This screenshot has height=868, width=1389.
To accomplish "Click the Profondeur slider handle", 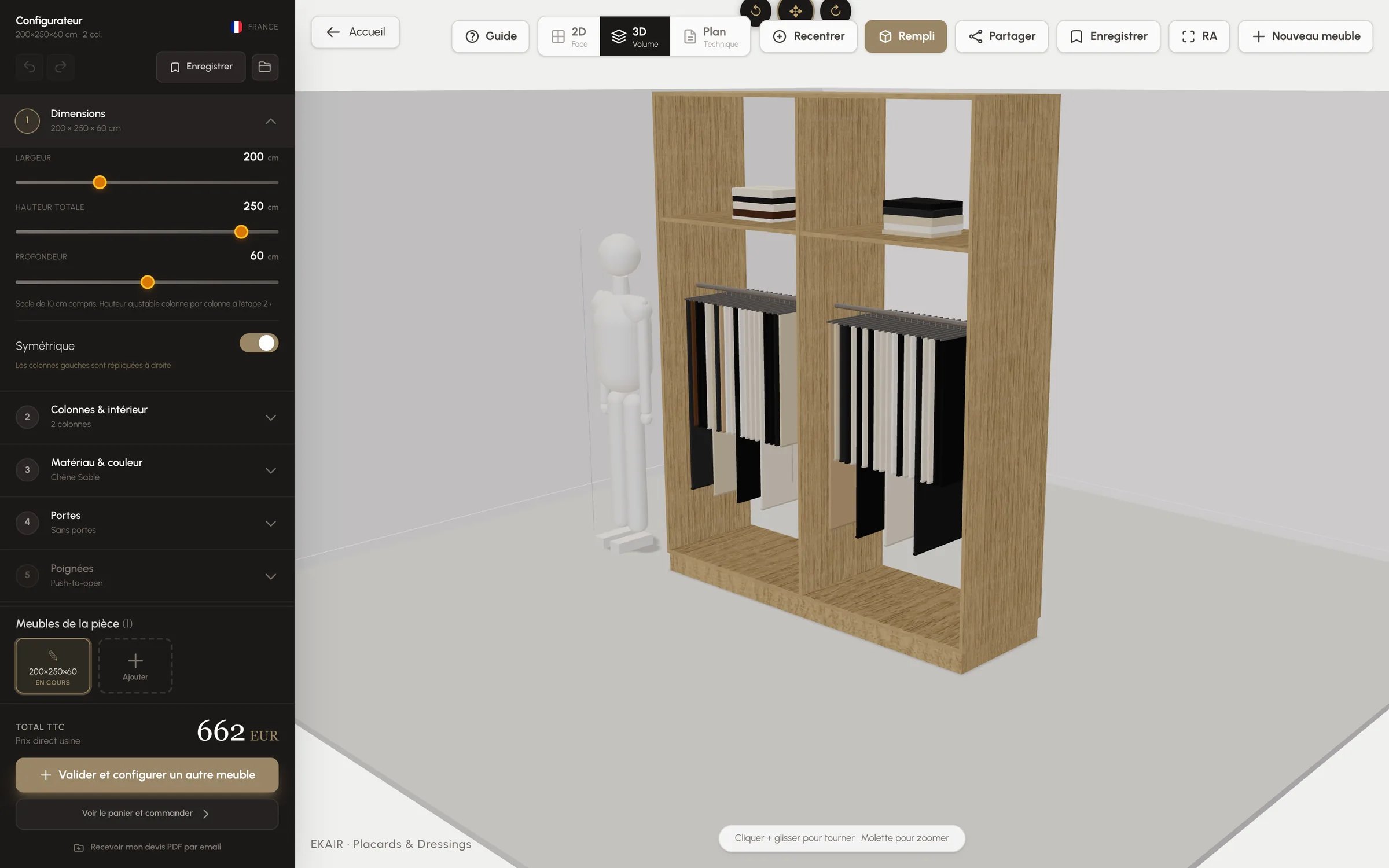I will (148, 282).
